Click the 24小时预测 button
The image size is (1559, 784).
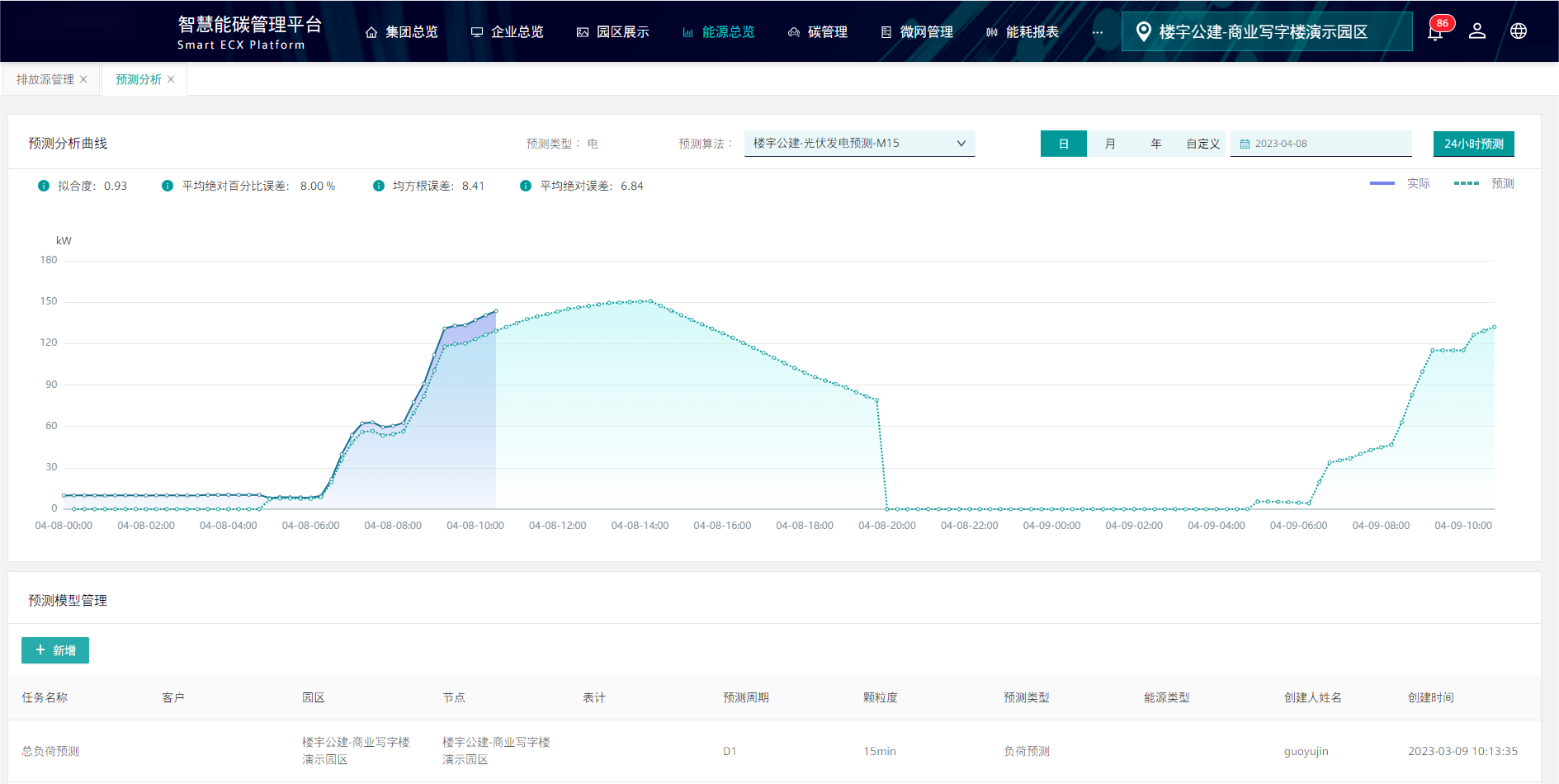pos(1474,144)
